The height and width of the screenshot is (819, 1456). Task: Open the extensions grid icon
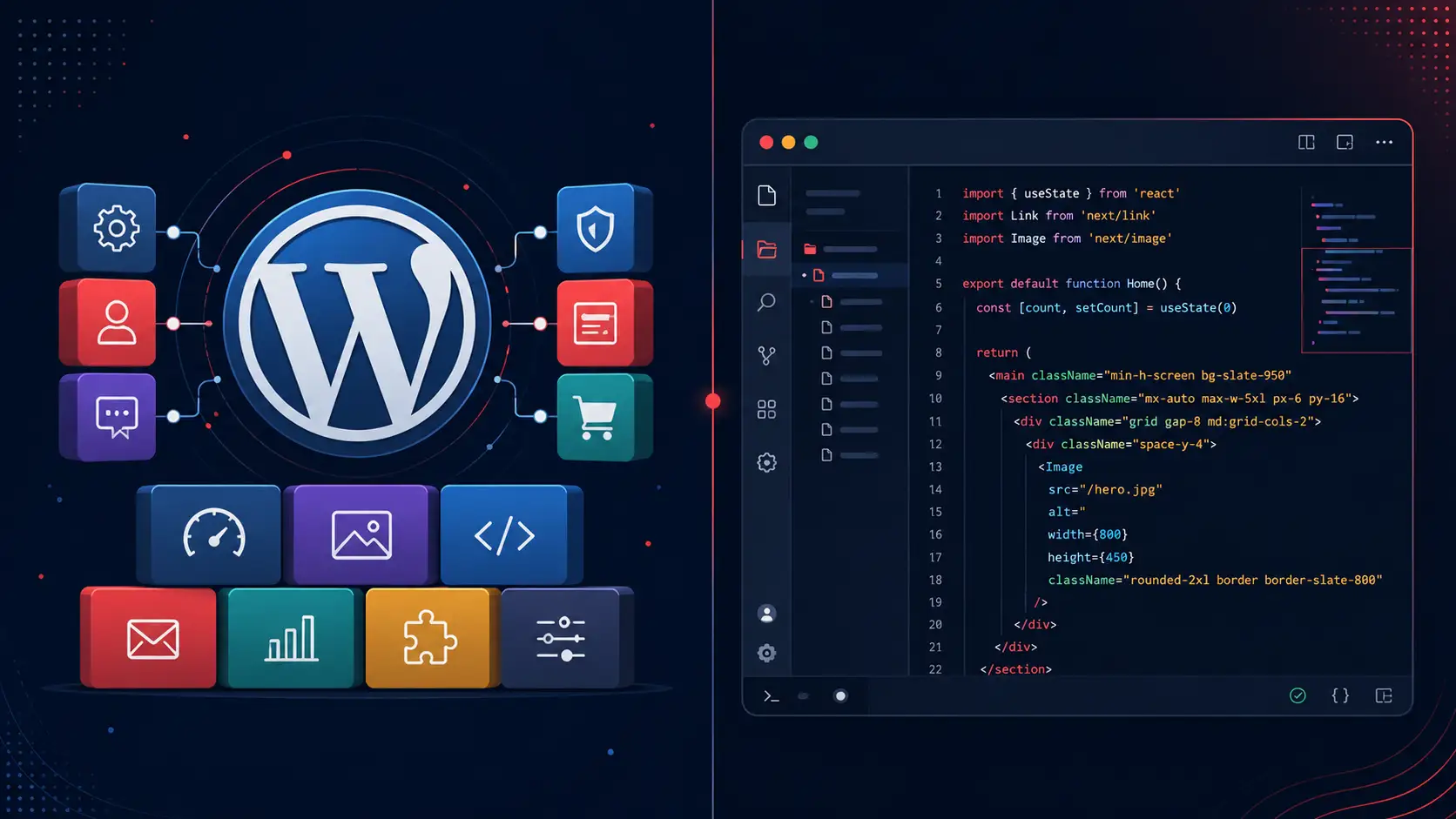coord(766,409)
